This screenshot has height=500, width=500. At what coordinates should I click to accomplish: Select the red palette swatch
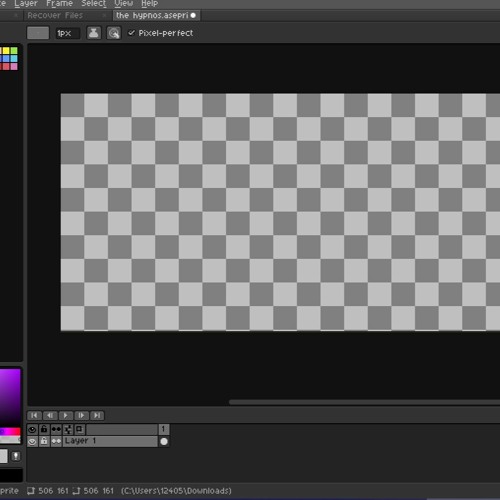[x=6, y=66]
